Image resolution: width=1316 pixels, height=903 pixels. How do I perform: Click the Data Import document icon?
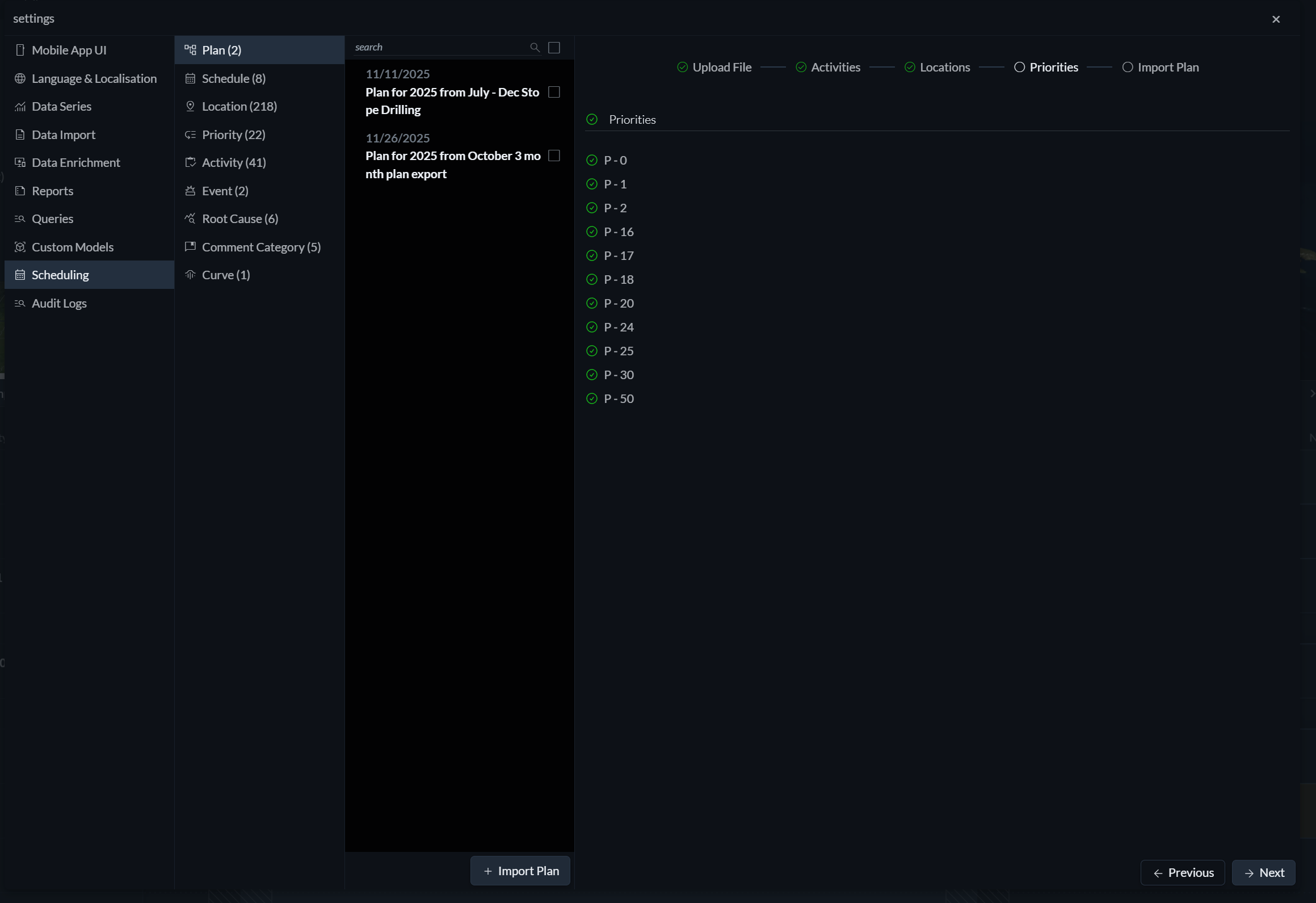click(20, 135)
